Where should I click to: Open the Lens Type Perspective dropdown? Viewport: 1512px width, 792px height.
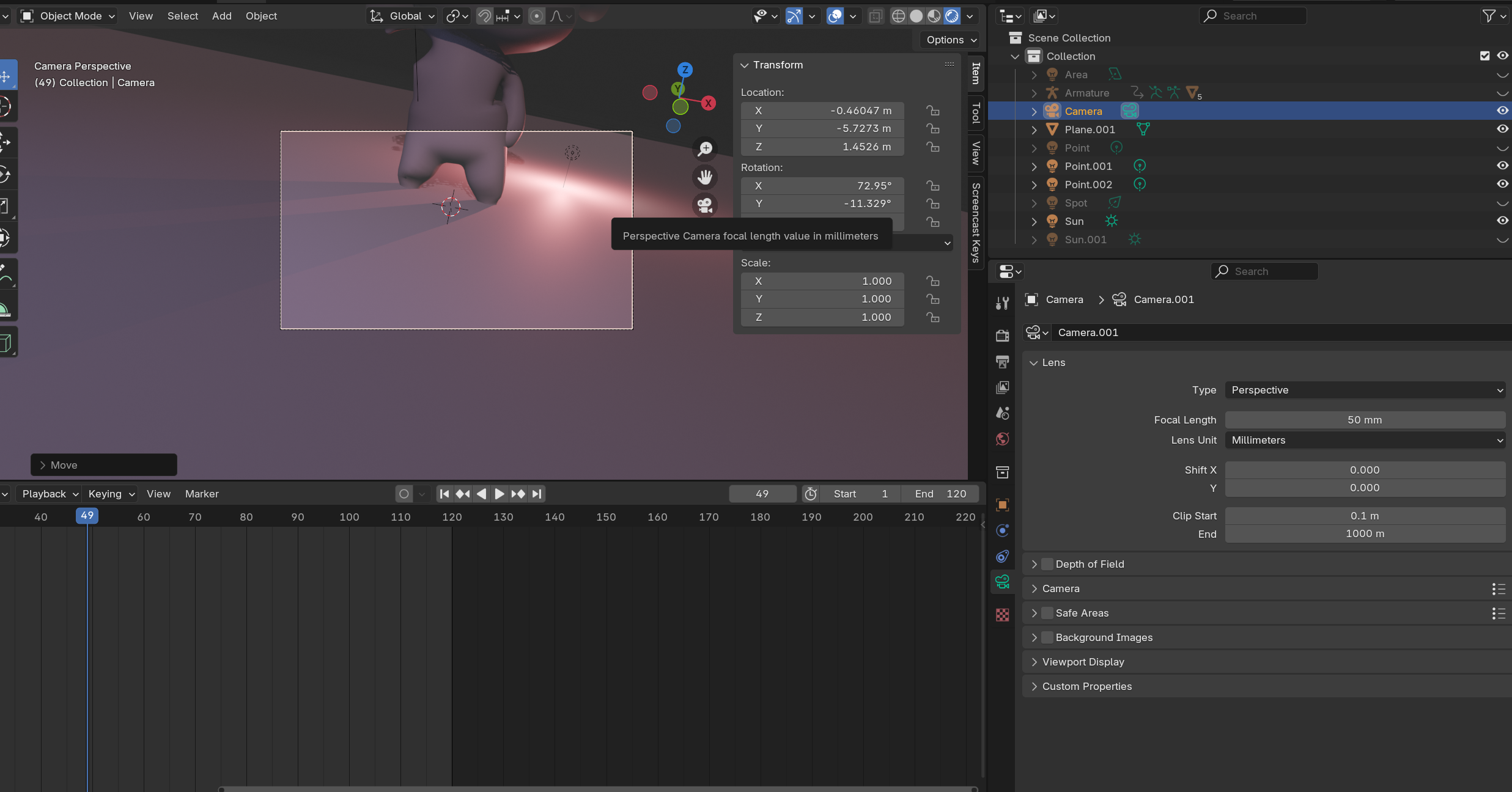point(1365,390)
